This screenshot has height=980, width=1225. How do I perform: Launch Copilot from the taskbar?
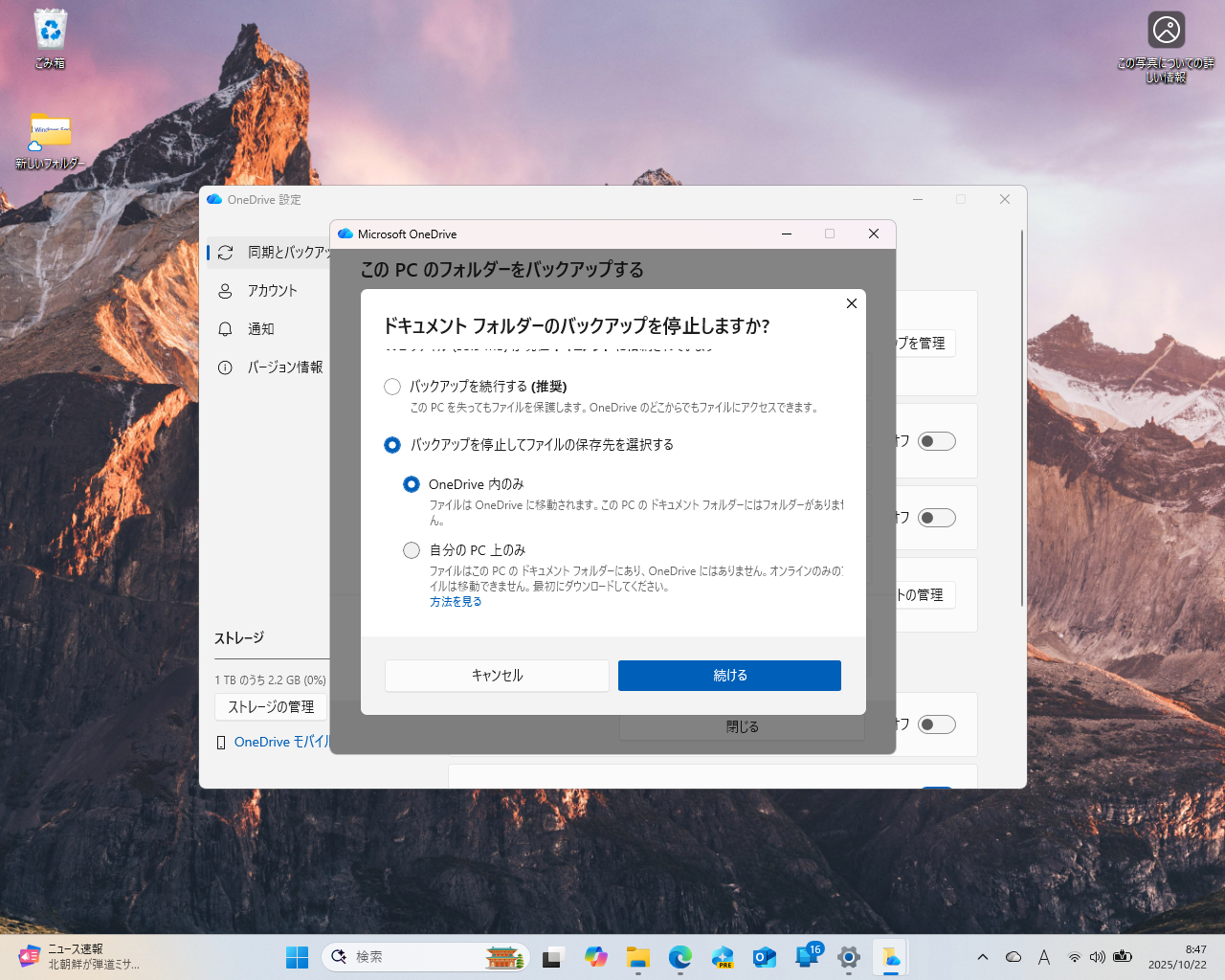(595, 957)
